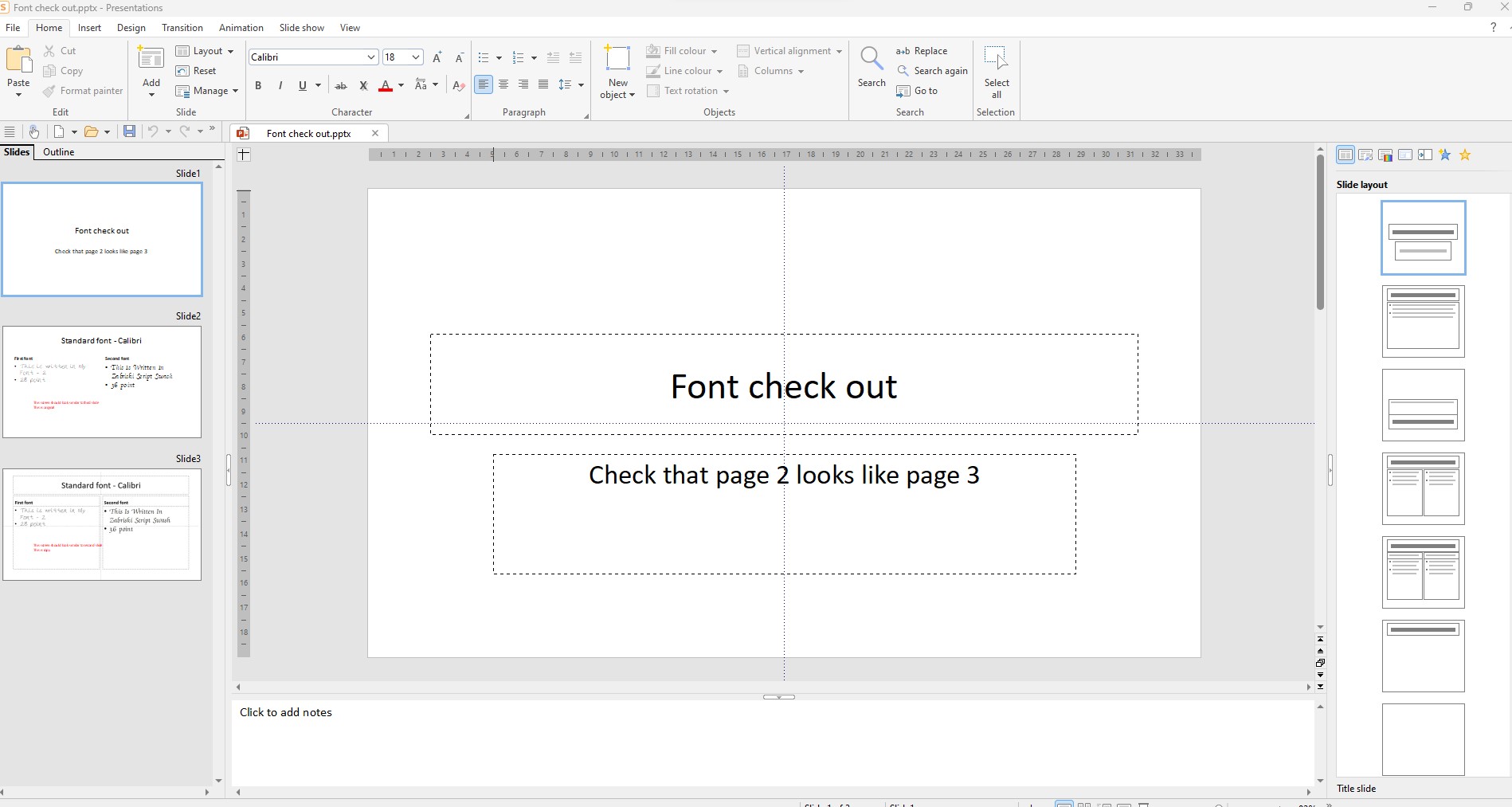The height and width of the screenshot is (807, 1512).
Task: Click the strikethrough text icon
Action: tap(341, 85)
